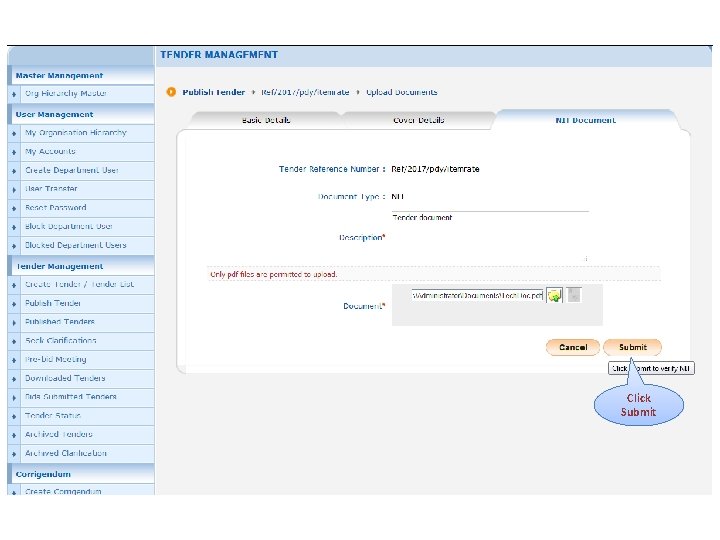720x540 pixels.
Task: Click arrow icon beside Seek Clarifications
Action: [x=14, y=342]
